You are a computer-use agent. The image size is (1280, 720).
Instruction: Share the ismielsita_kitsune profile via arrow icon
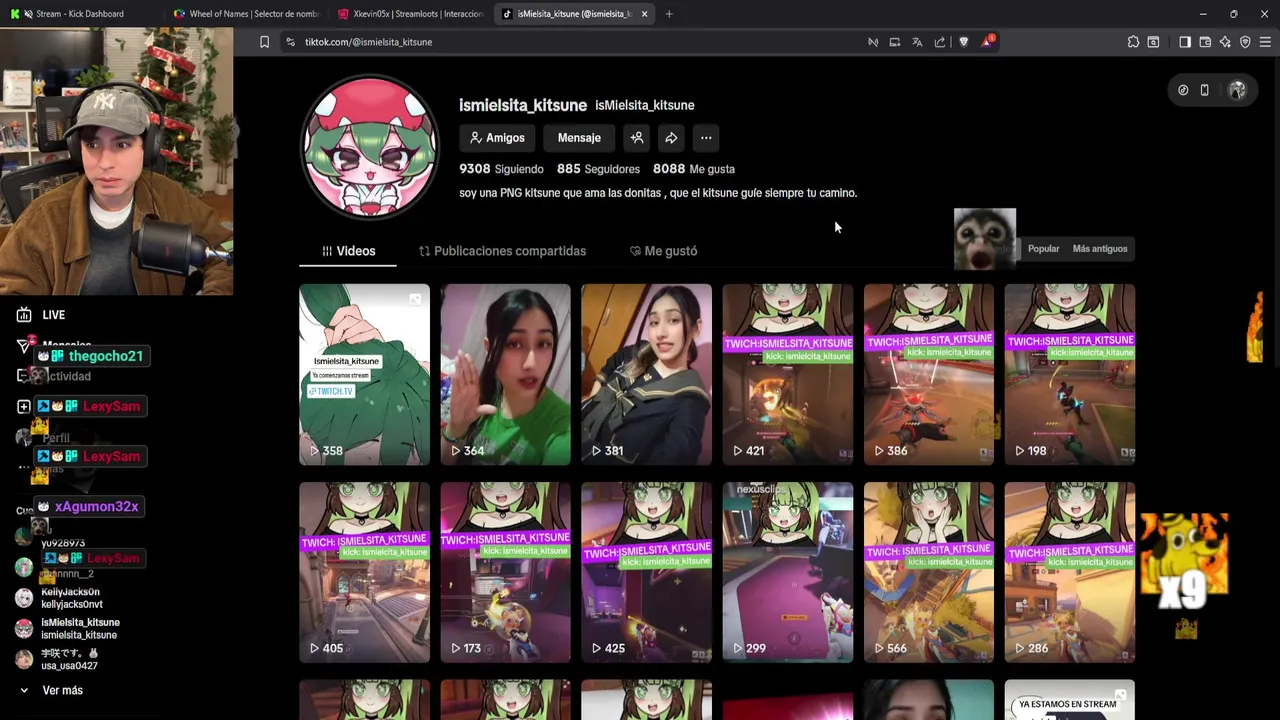[671, 138]
